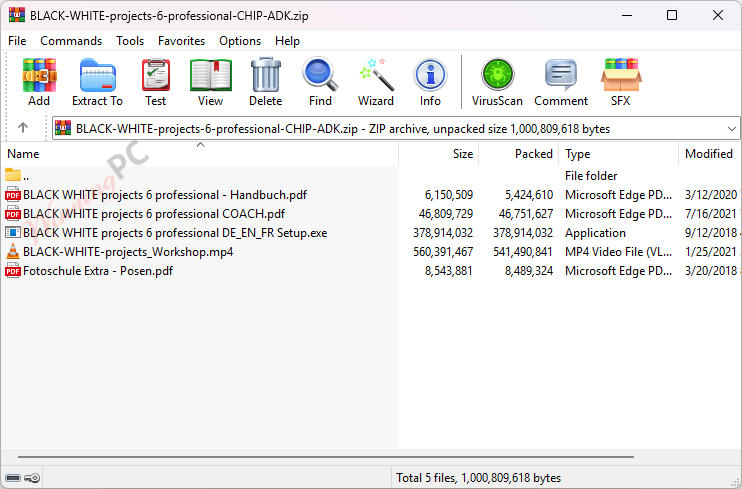Click status text 'Total 5 files, 1,000,809,618 bytes'
The image size is (742, 489).
pyautogui.click(x=478, y=478)
